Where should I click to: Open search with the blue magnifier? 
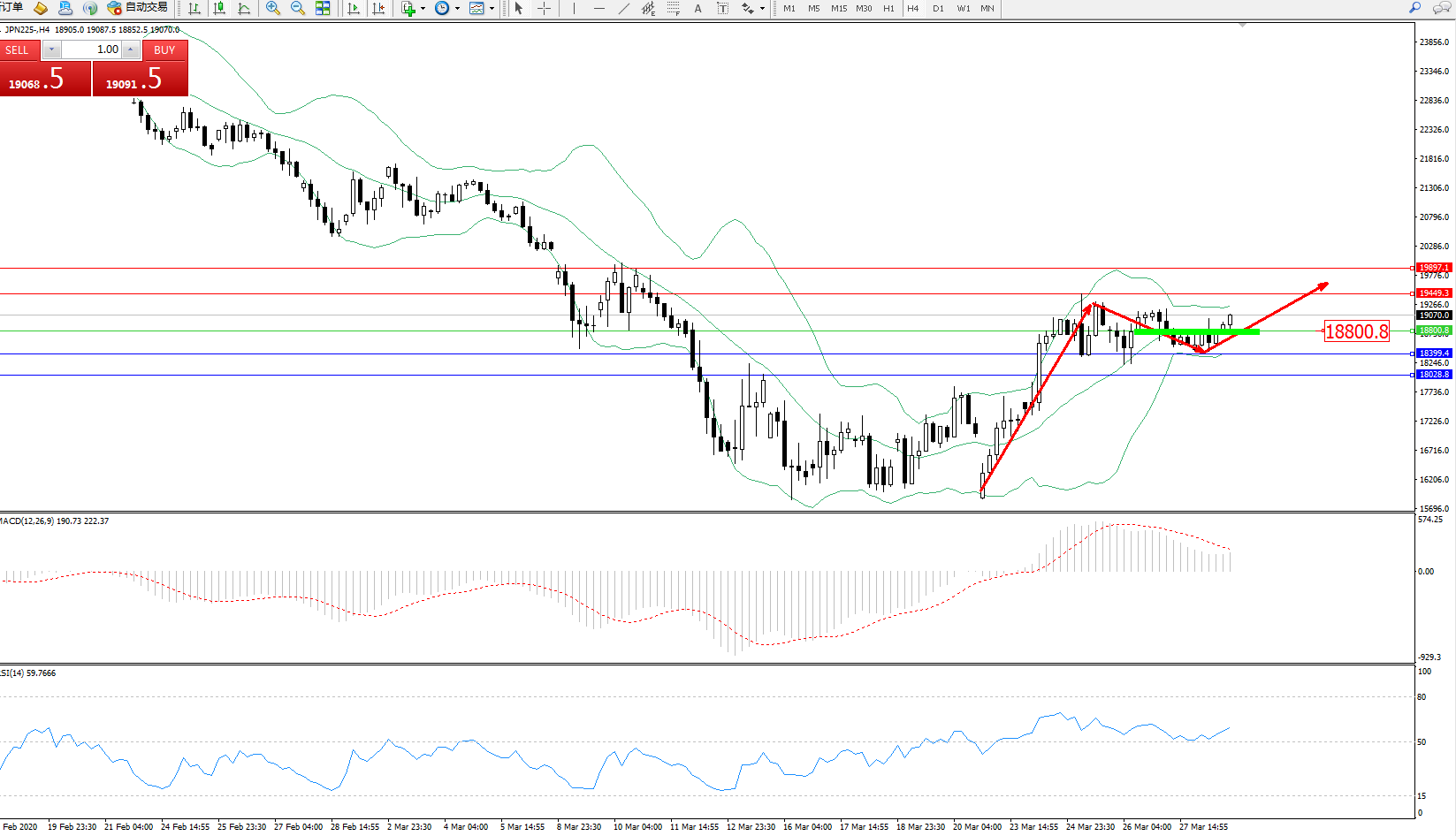coord(1414,8)
